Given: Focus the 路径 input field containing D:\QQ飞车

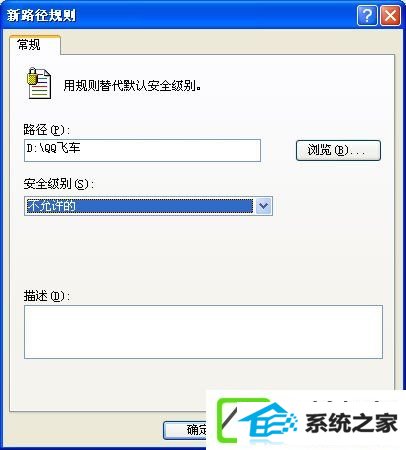Looking at the screenshot, I should (142, 150).
